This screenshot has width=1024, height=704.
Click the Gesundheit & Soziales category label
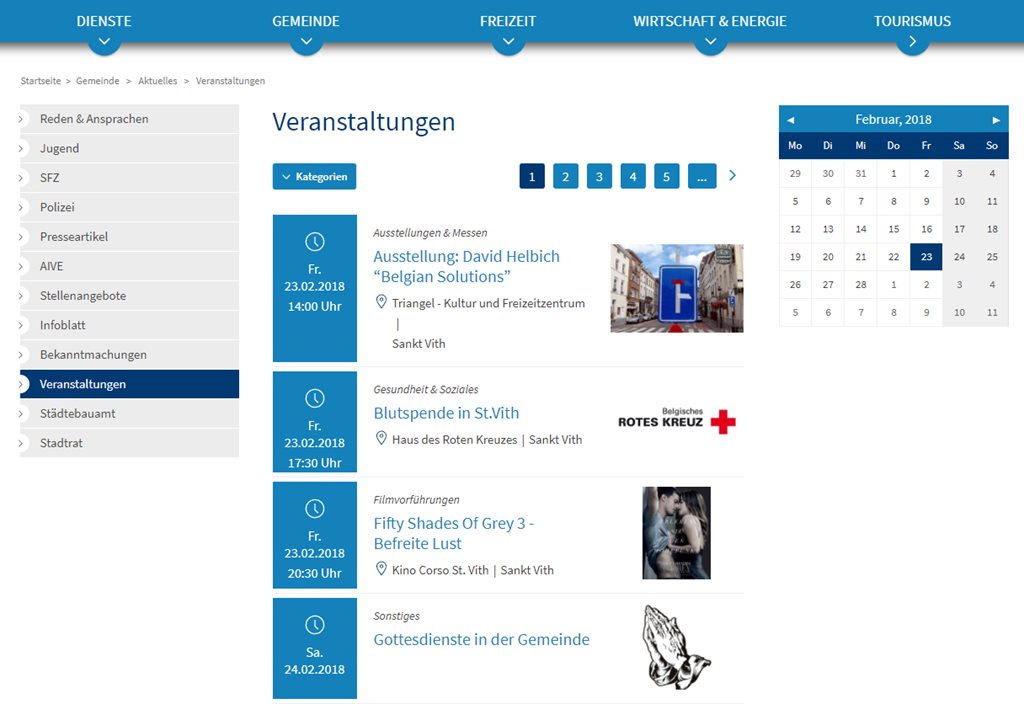coord(426,390)
